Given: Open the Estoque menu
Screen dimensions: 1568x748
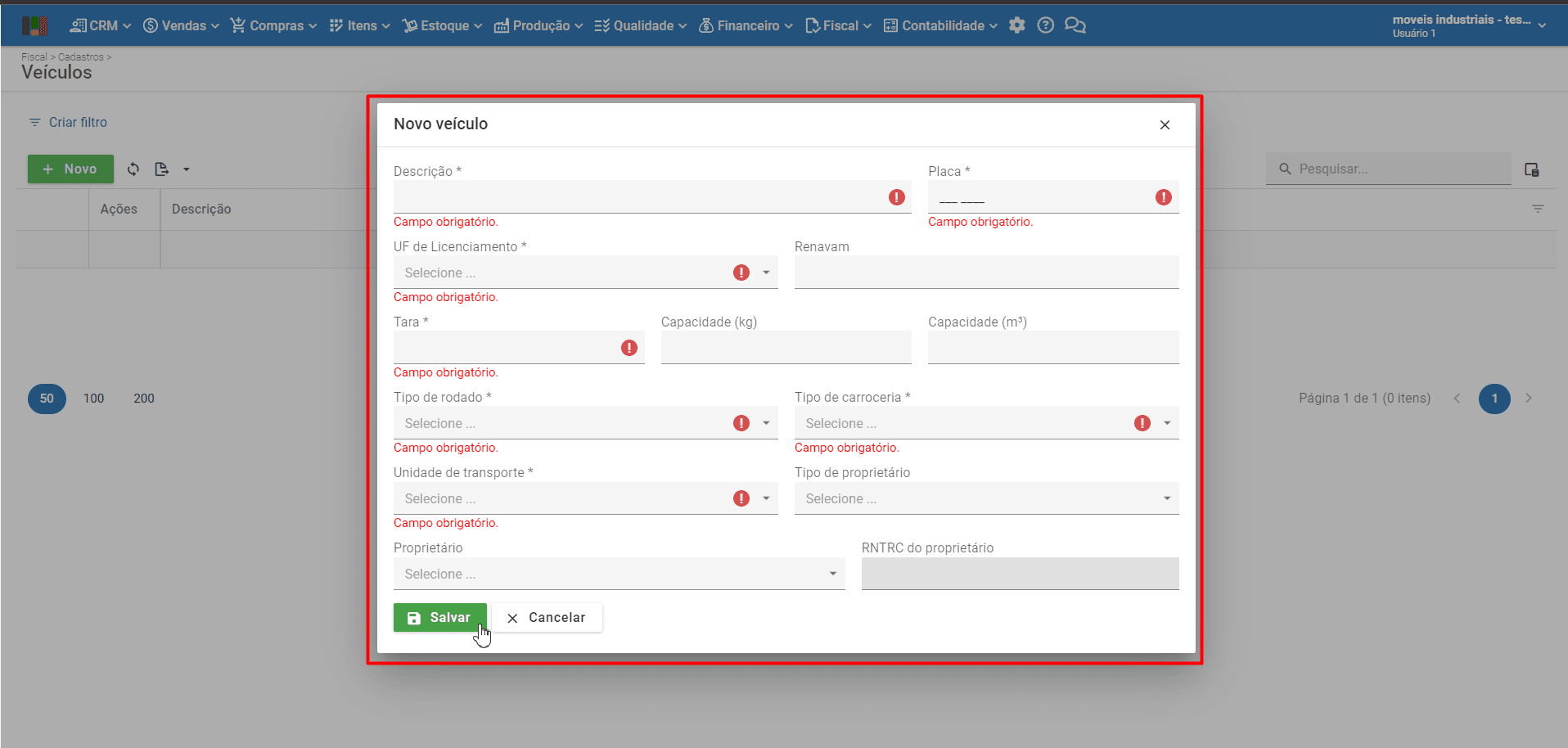Looking at the screenshot, I should (x=443, y=25).
